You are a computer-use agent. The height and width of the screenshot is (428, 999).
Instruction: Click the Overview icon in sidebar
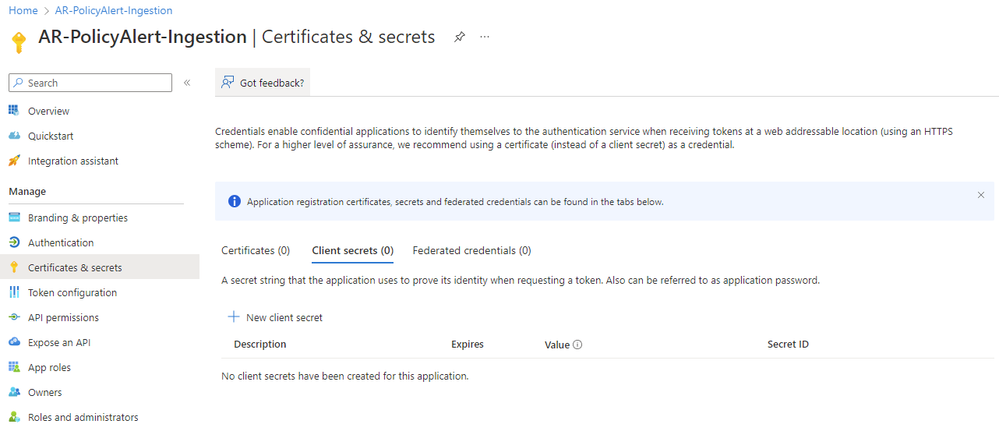[14, 111]
